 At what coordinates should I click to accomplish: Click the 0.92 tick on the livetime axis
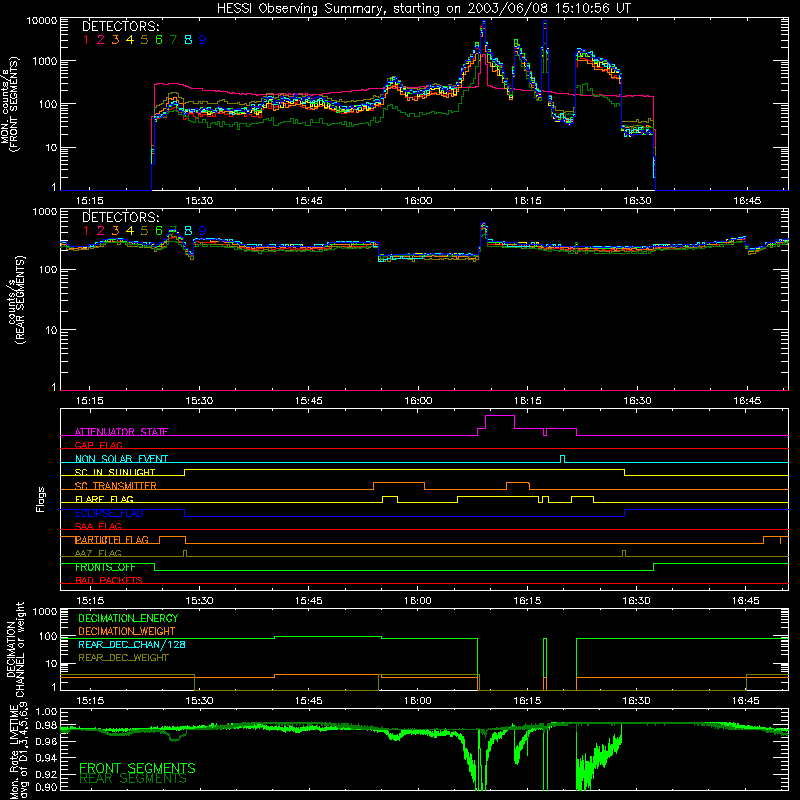tap(47, 774)
